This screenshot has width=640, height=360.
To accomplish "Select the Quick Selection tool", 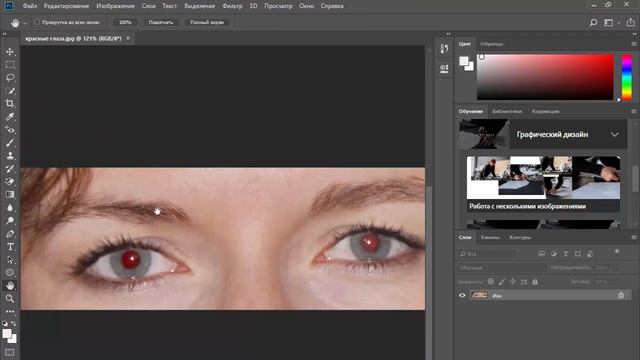I will coord(10,91).
